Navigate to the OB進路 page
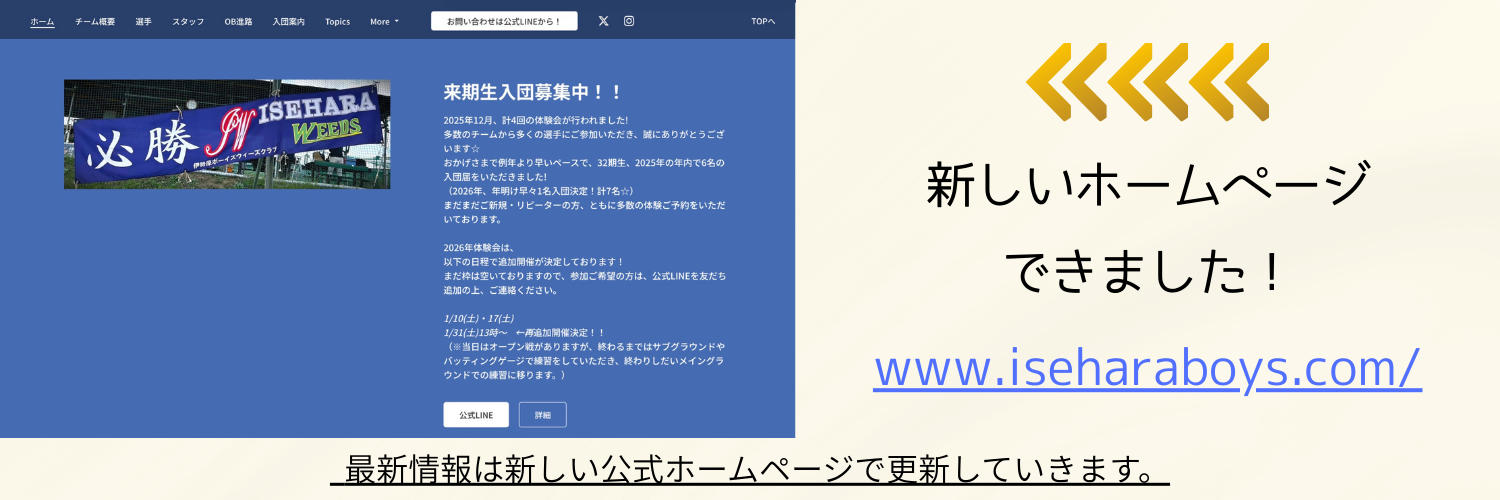Viewport: 1500px width, 500px height. [238, 21]
